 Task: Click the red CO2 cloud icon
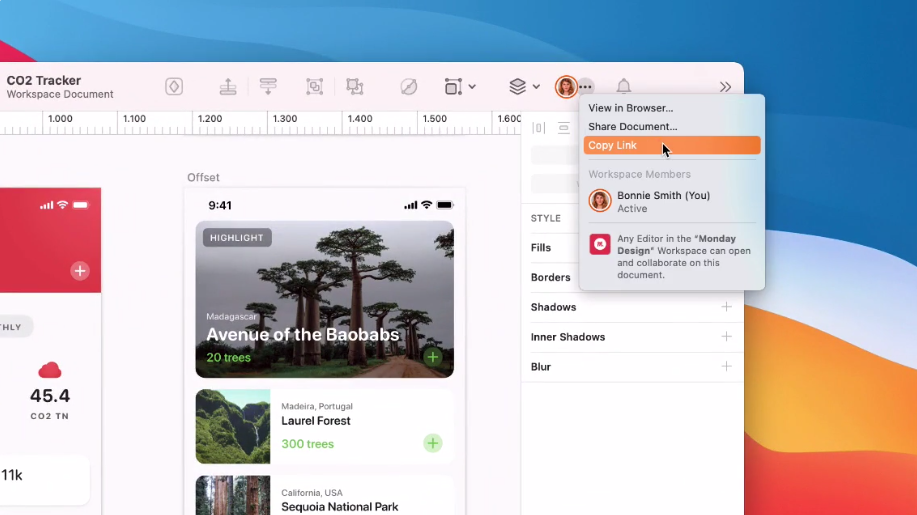[50, 370]
